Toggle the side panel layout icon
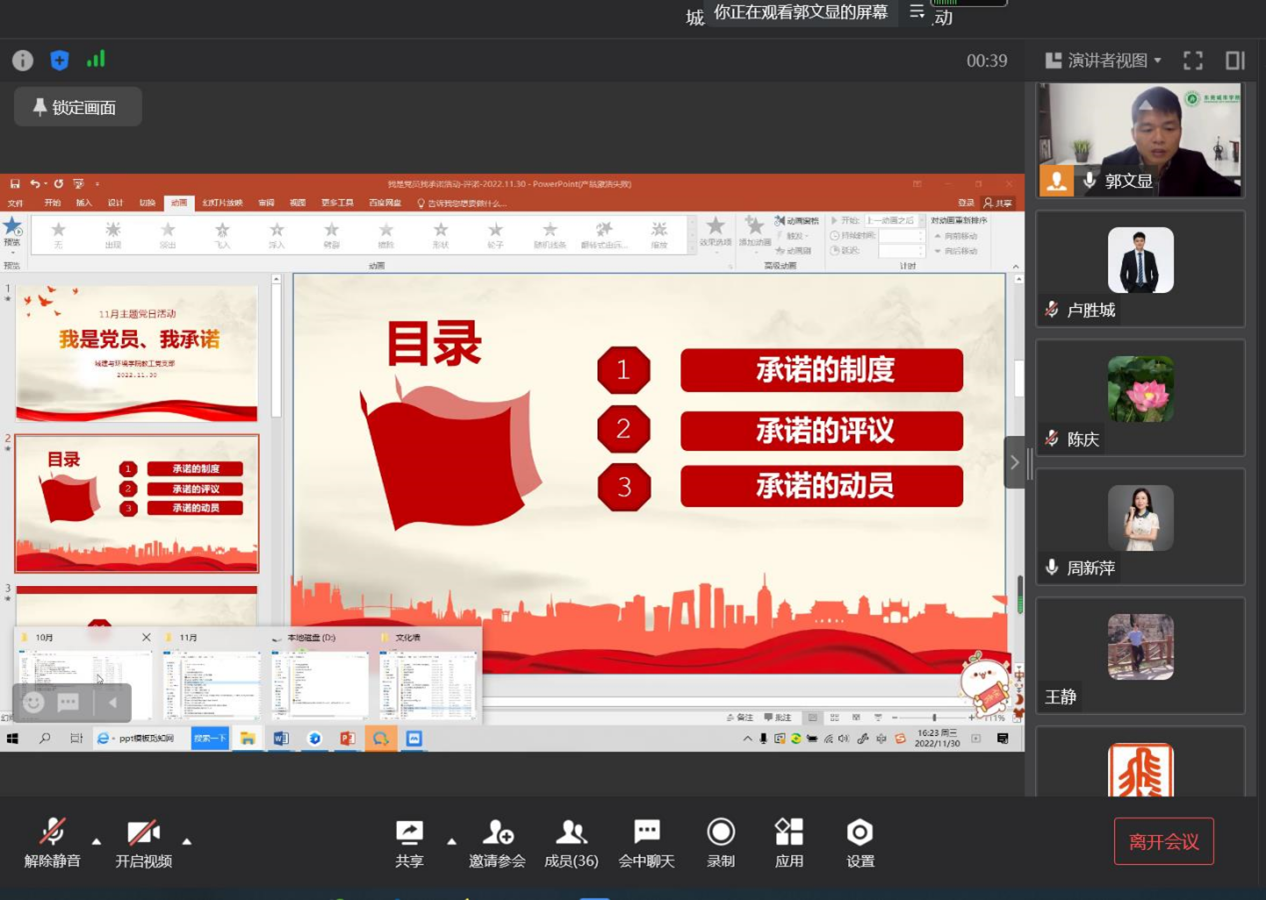This screenshot has width=1266, height=900. tap(1235, 61)
